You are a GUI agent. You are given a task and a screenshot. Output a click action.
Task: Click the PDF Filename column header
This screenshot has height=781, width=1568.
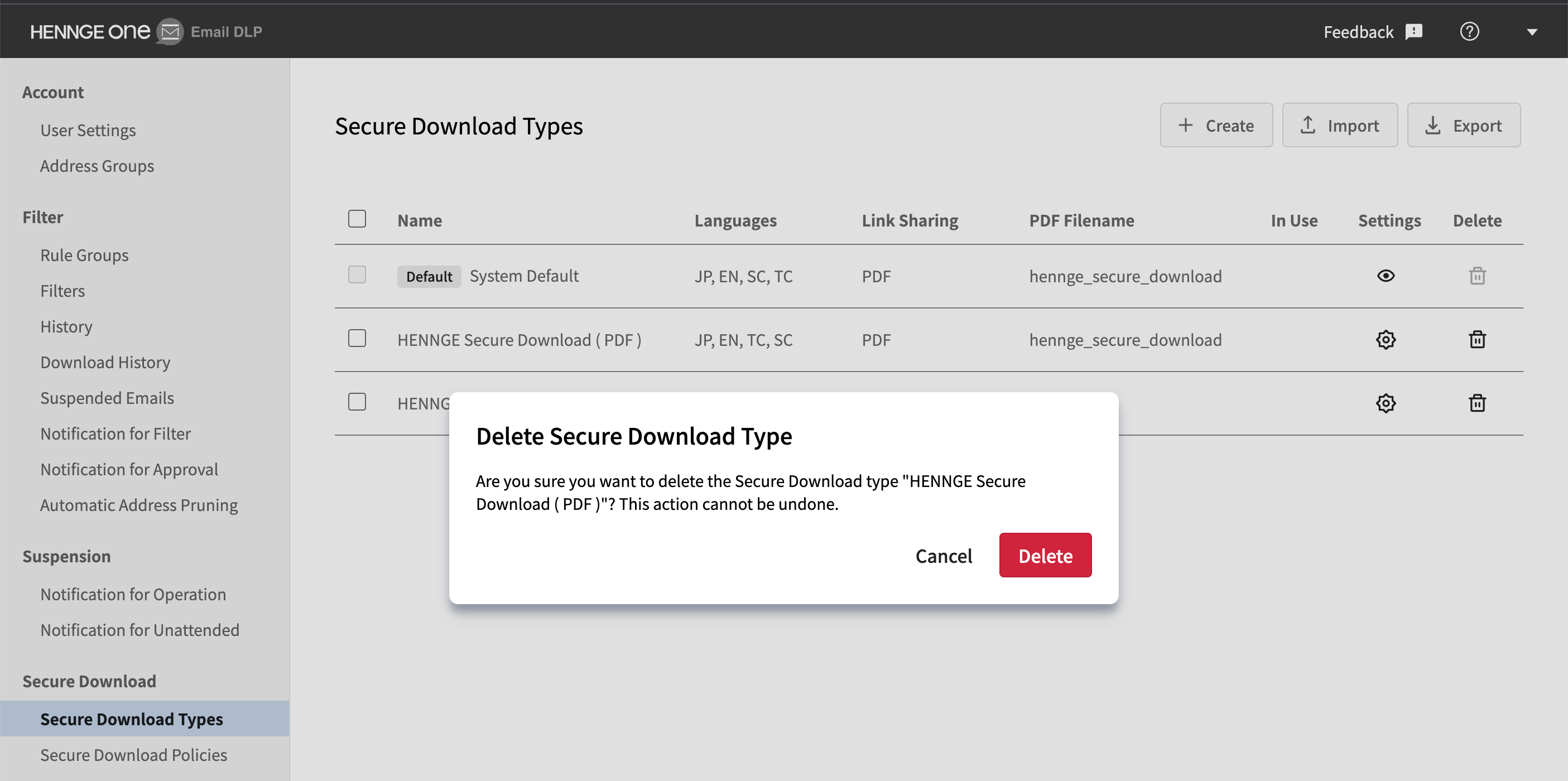pos(1081,220)
